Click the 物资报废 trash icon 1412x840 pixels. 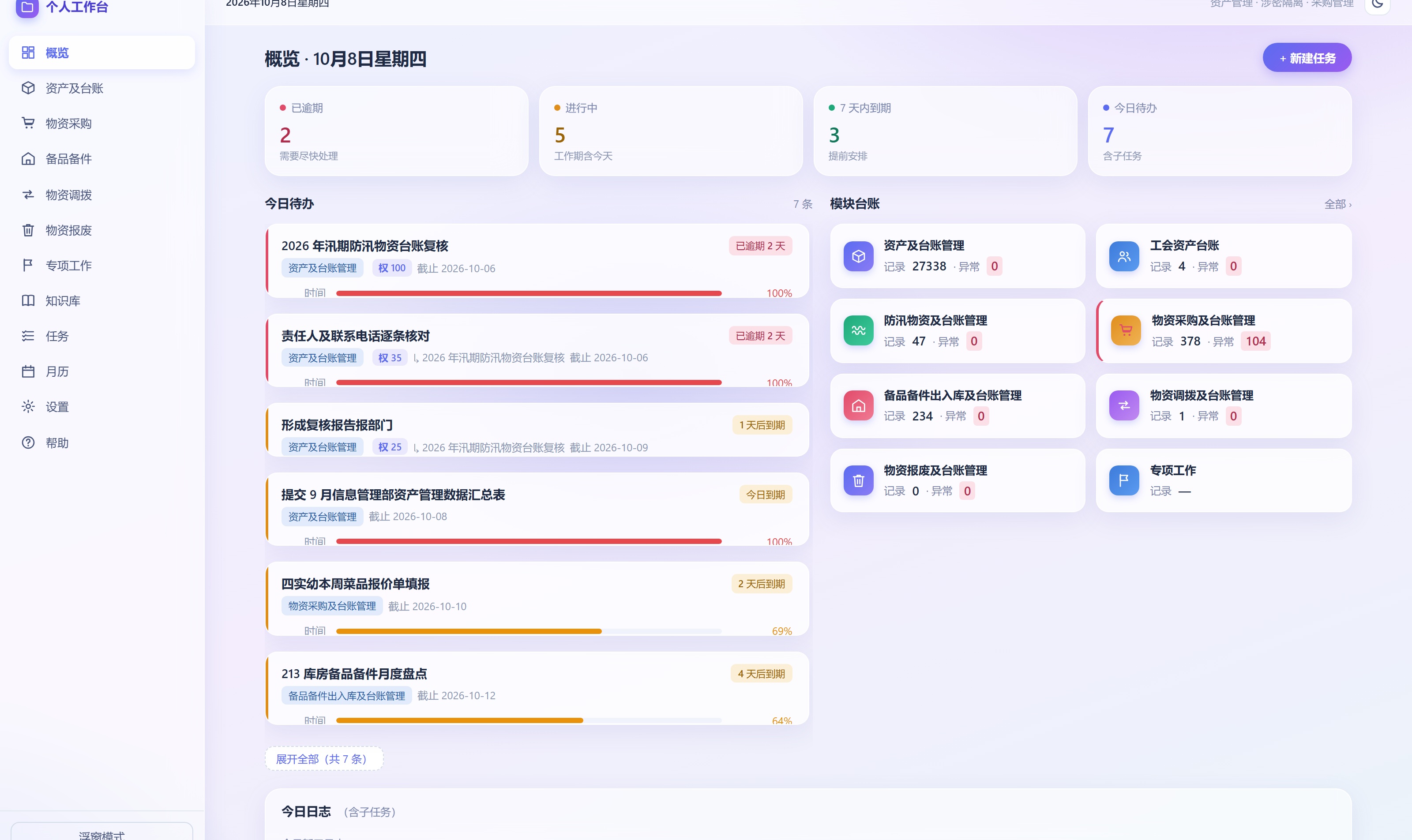[28, 230]
